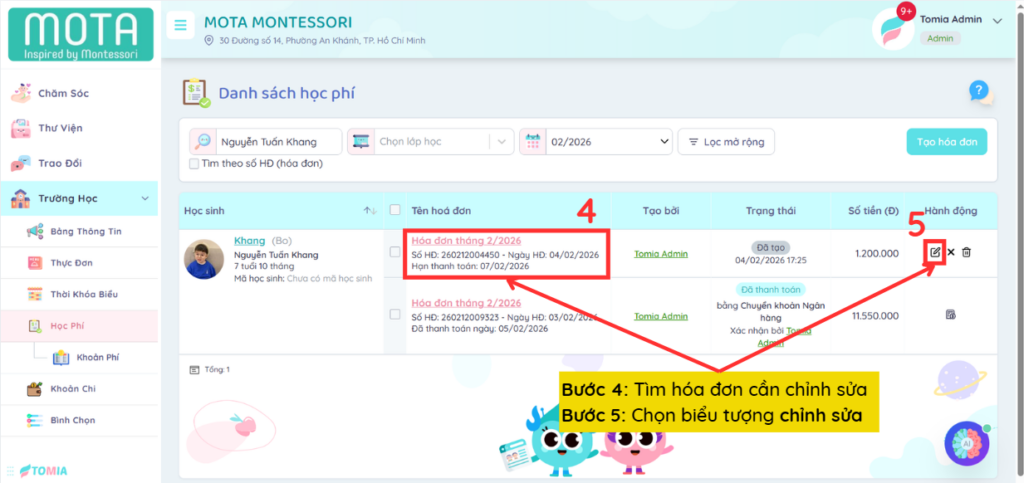
Task: Click the edit invoice pencil icon
Action: pyautogui.click(x=935, y=252)
